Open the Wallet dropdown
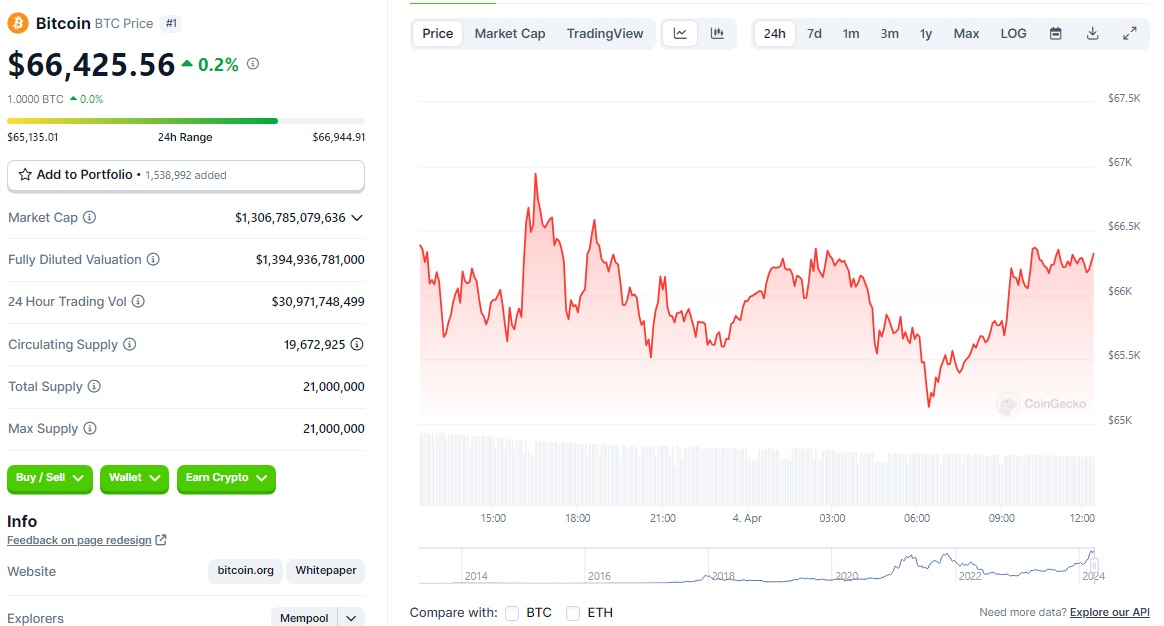Viewport: 1164px width, 626px height. pyautogui.click(x=134, y=478)
